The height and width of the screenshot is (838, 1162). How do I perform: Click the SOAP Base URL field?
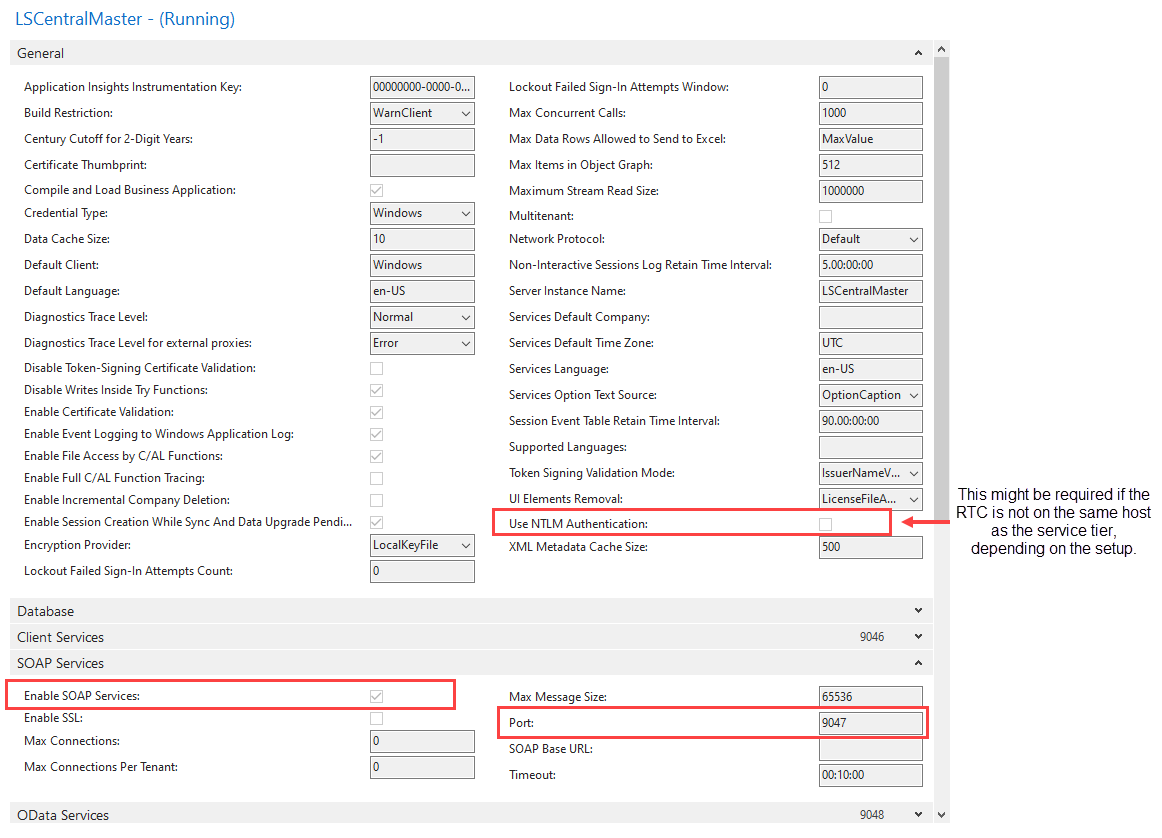pos(871,749)
